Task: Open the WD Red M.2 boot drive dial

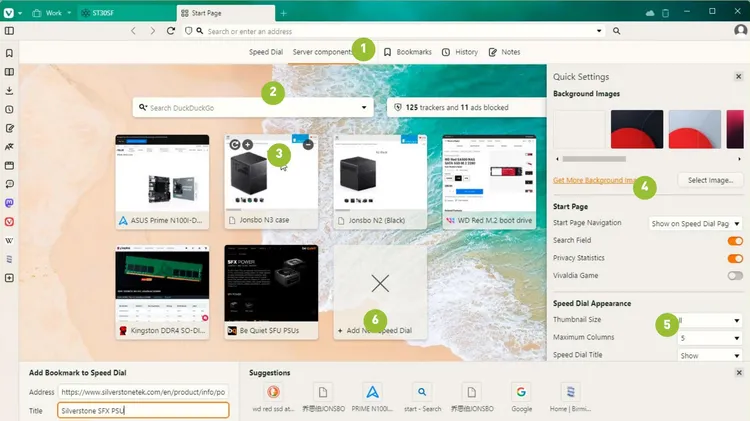Action: 489,182
